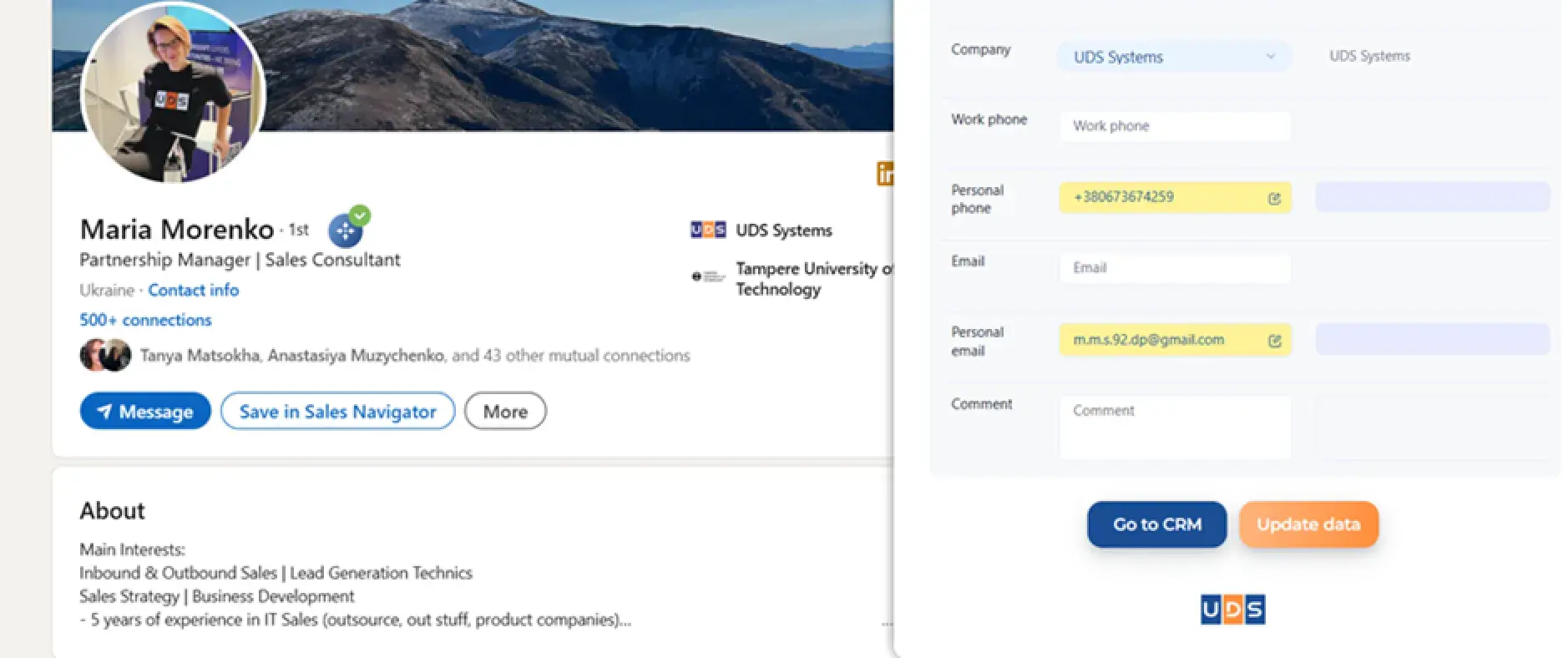The width and height of the screenshot is (1568, 658).
Task: Click the Personal email field
Action: pos(1175,340)
